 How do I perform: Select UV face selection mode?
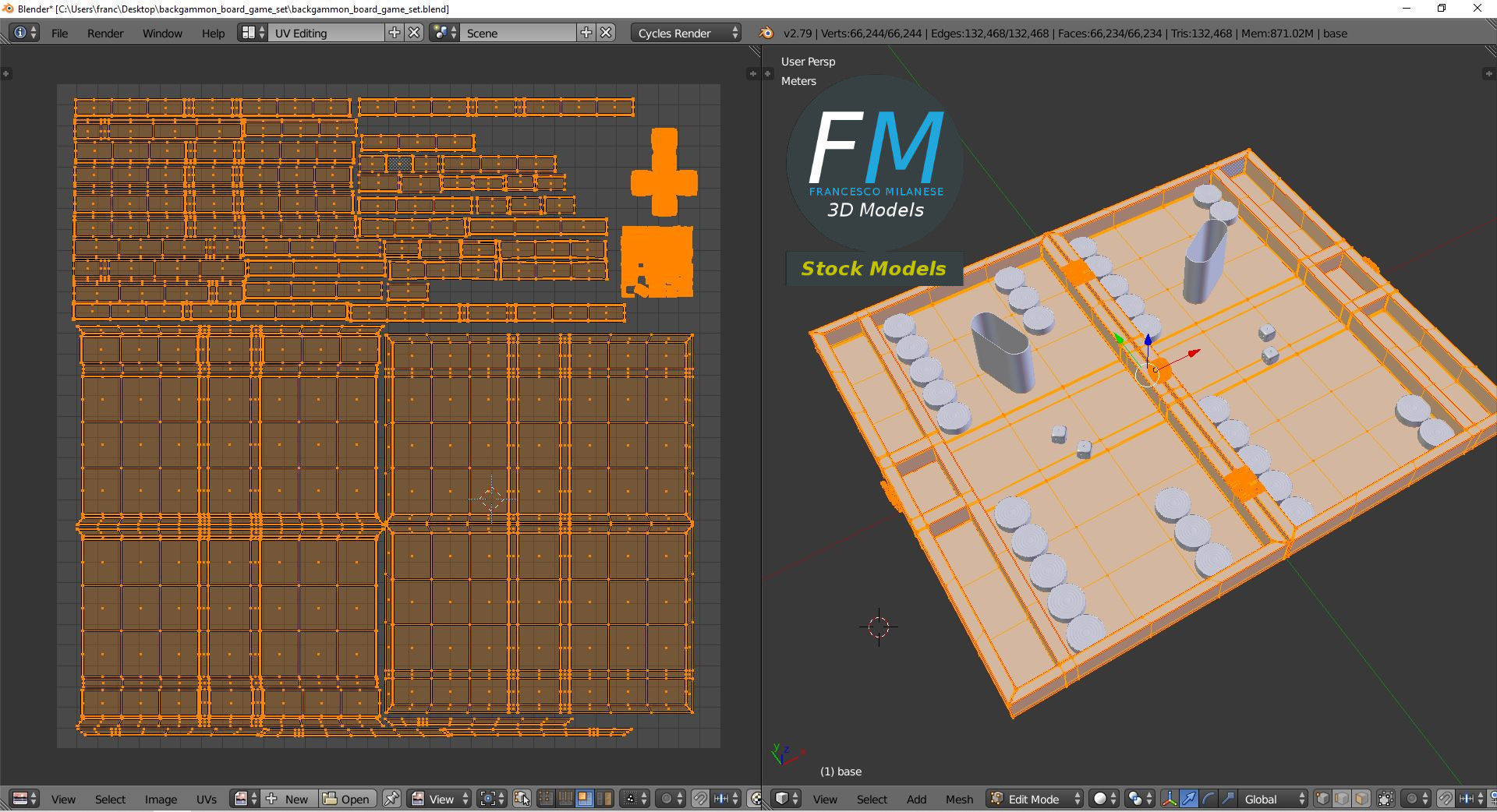coord(584,799)
